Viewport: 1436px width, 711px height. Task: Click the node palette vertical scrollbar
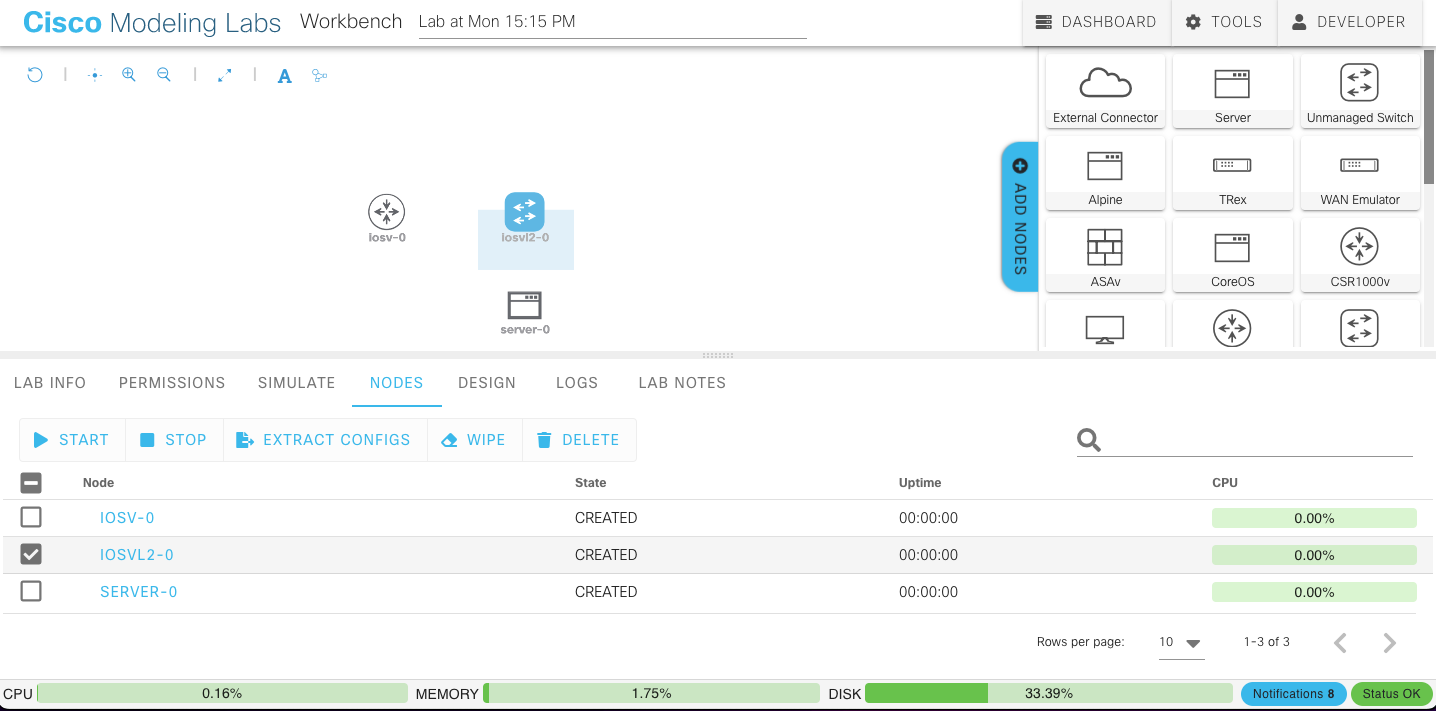[x=1429, y=117]
